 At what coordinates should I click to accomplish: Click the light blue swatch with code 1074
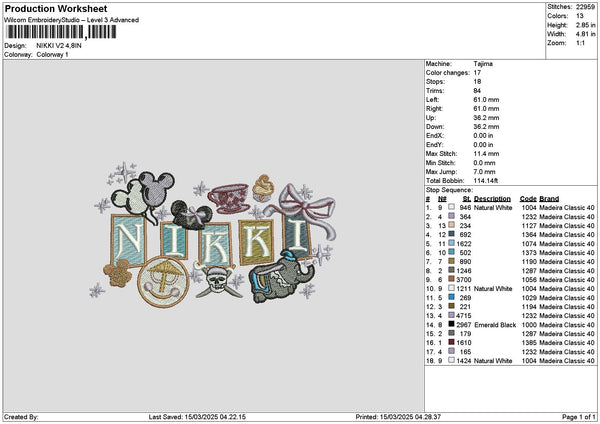[452, 243]
